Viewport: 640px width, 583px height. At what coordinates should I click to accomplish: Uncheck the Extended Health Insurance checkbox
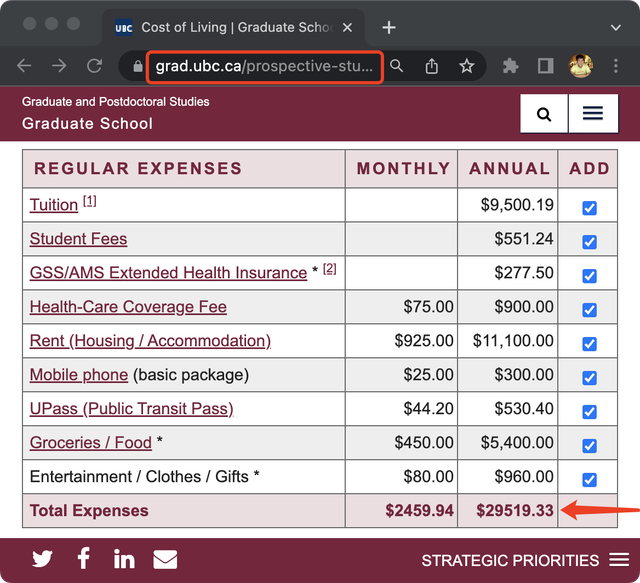coord(589,276)
